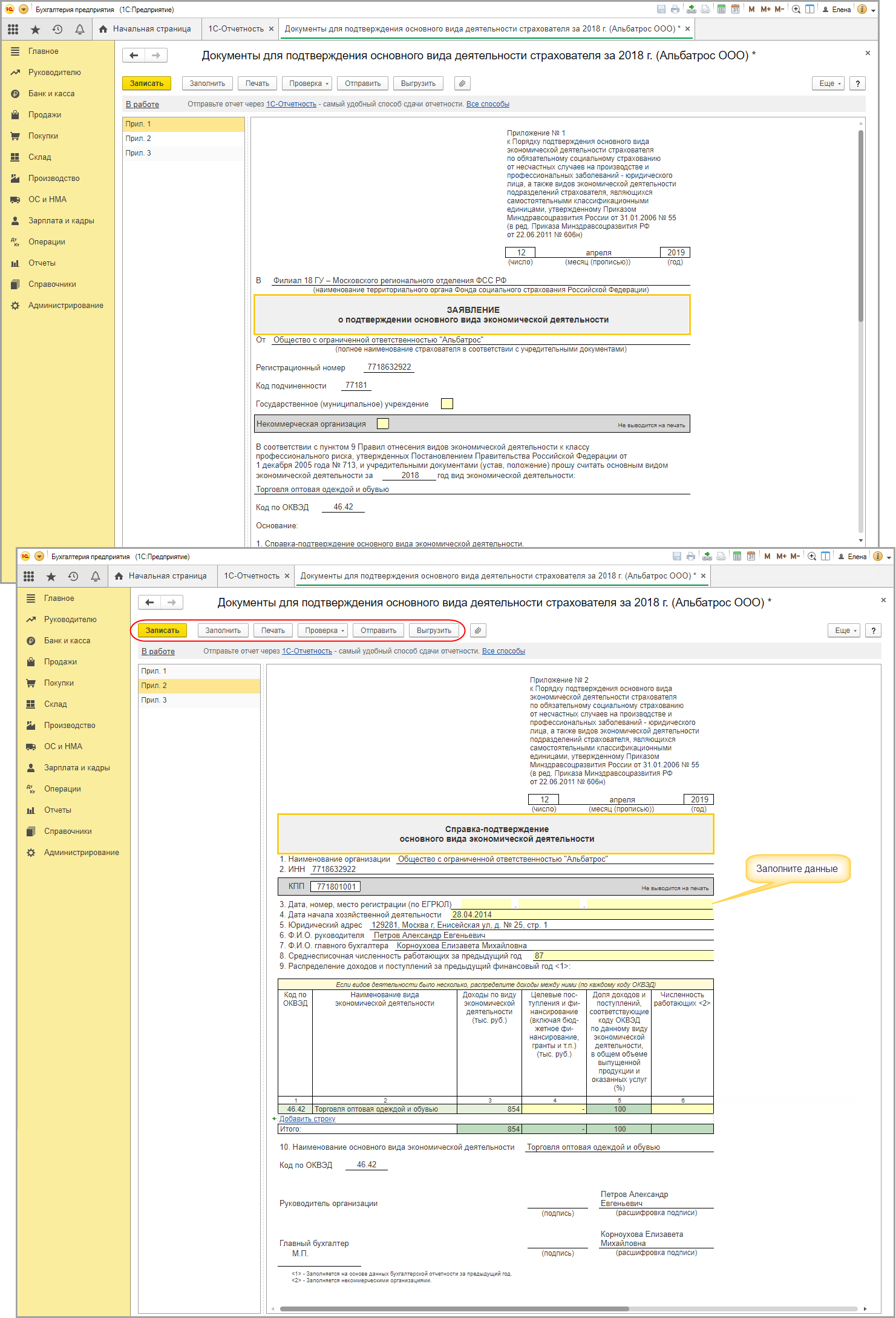Open the sections grid menu in the Приложение № 1 window
This screenshot has width=896, height=1318.
click(x=13, y=29)
